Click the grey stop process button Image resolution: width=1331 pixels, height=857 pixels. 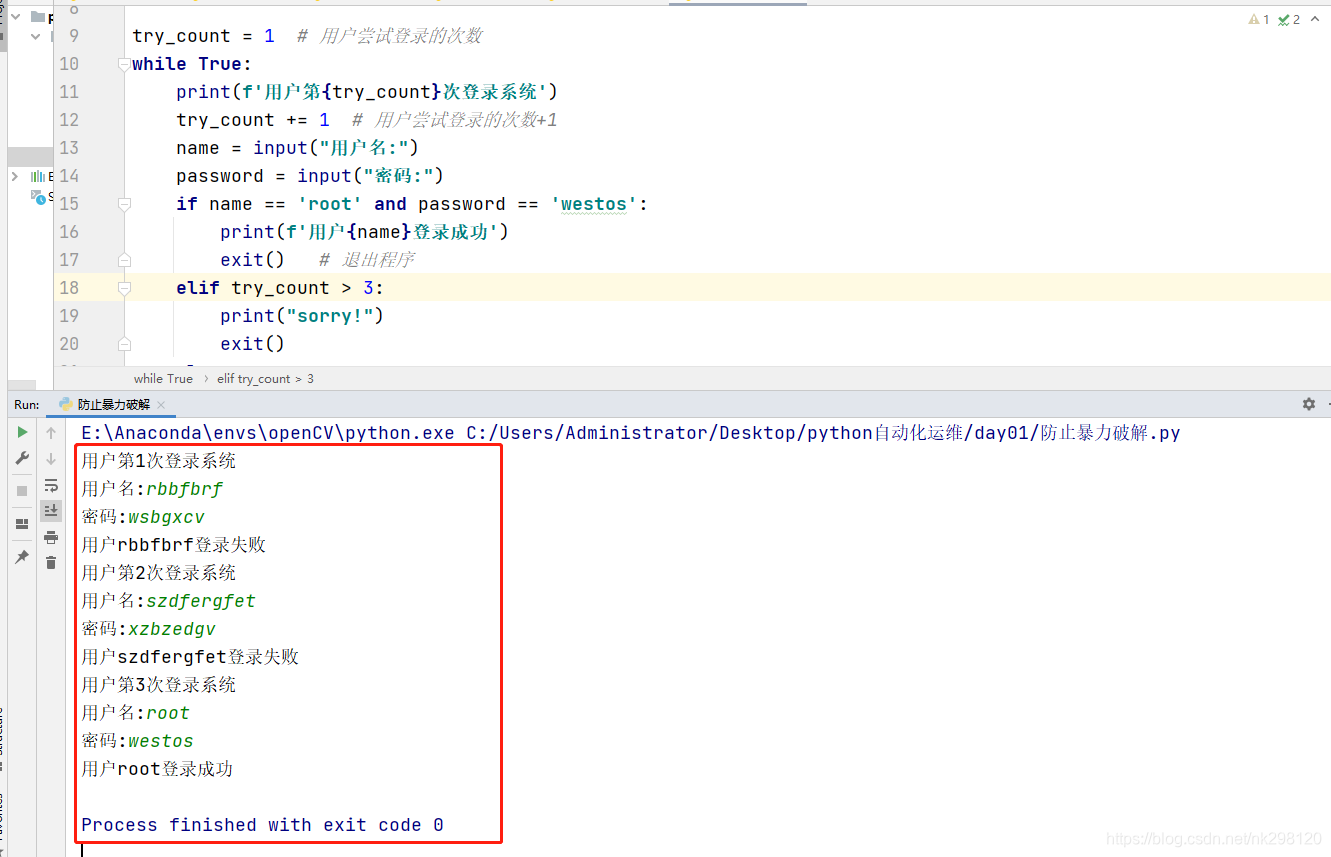[22, 491]
